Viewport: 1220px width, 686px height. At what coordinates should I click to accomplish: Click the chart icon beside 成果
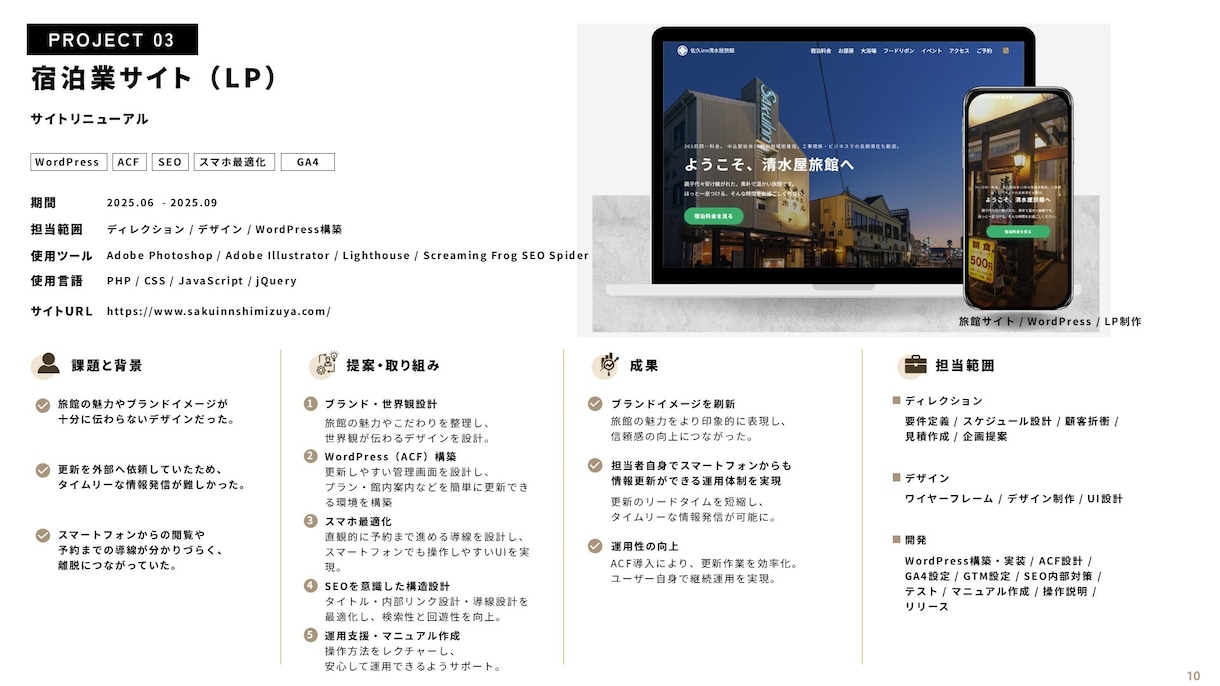coord(605,365)
